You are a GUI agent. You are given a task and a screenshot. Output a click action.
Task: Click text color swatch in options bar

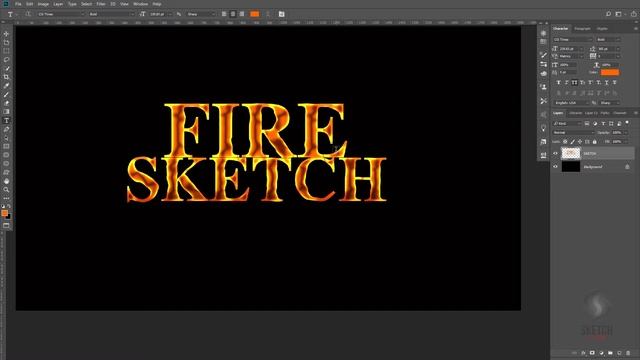click(x=255, y=14)
